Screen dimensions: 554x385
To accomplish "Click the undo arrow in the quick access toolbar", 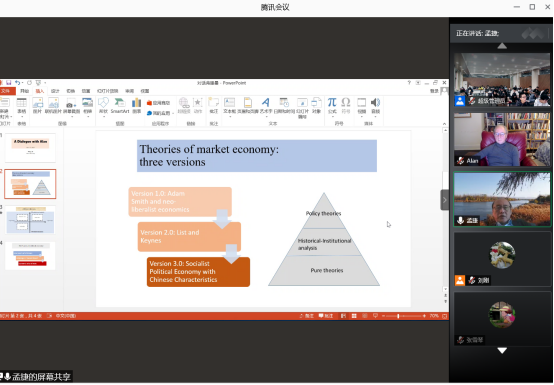I will coord(17,83).
